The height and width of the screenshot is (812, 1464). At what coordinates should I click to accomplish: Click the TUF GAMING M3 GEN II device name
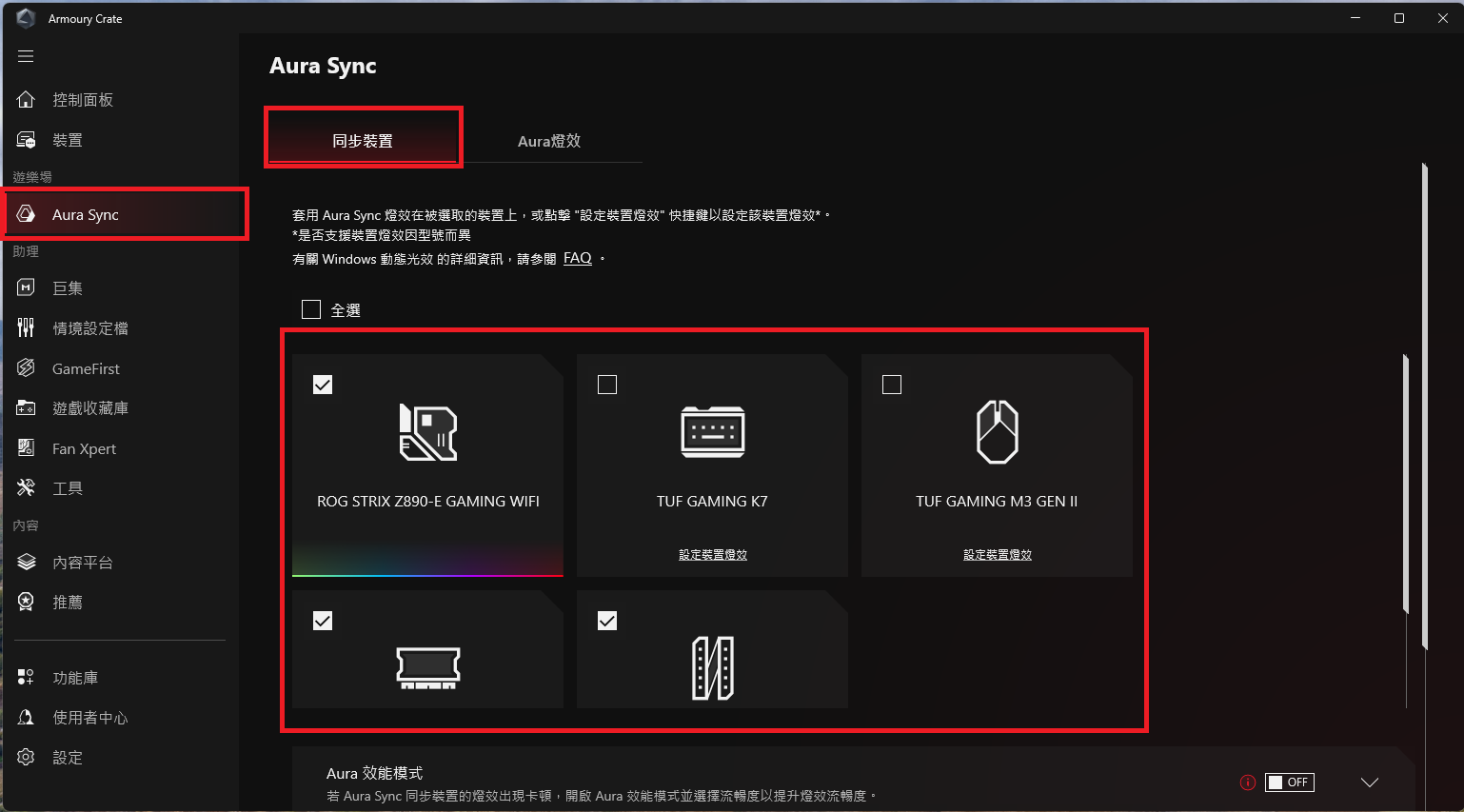coord(997,501)
